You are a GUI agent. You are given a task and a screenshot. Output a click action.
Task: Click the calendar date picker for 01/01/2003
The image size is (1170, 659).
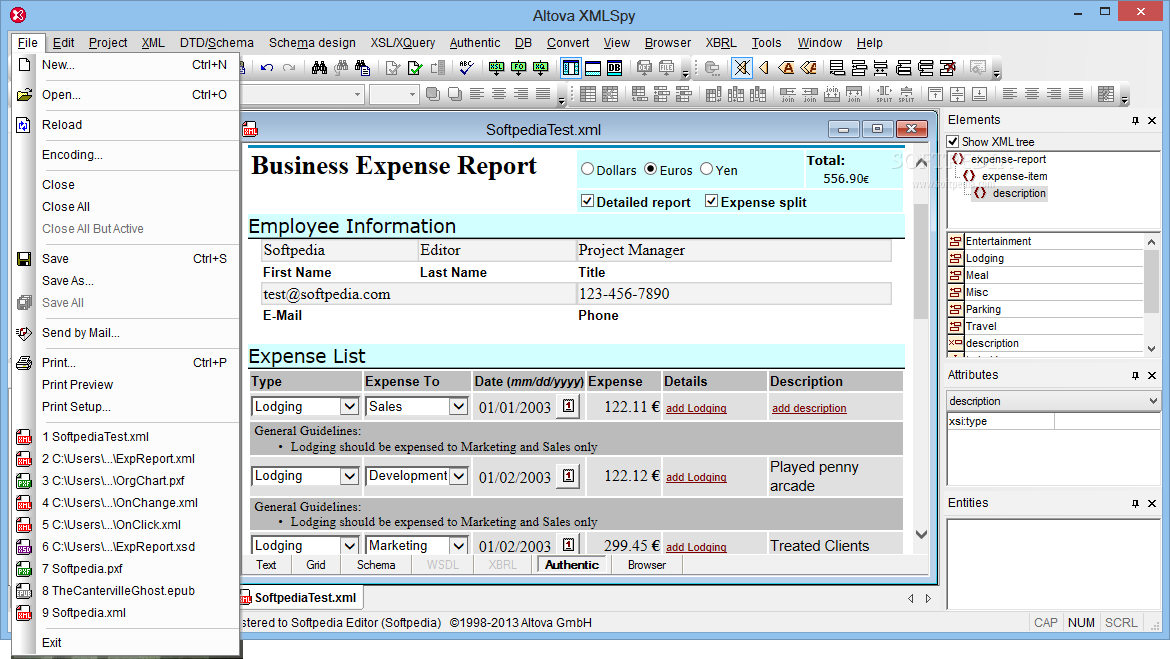[x=569, y=406]
